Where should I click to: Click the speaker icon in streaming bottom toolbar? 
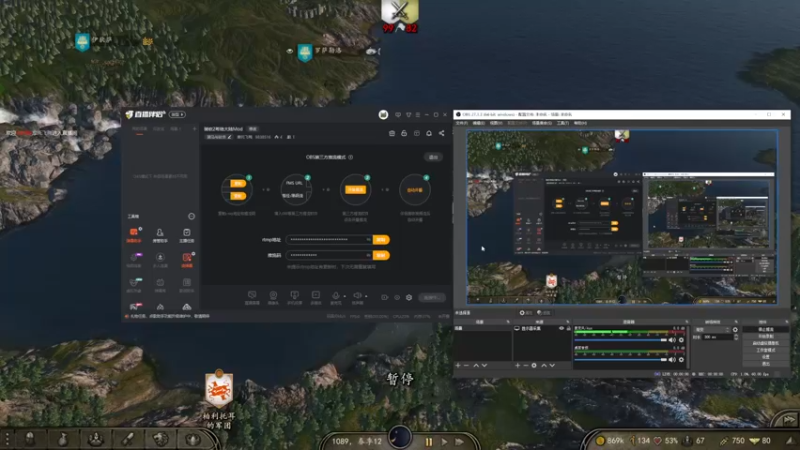[x=357, y=296]
